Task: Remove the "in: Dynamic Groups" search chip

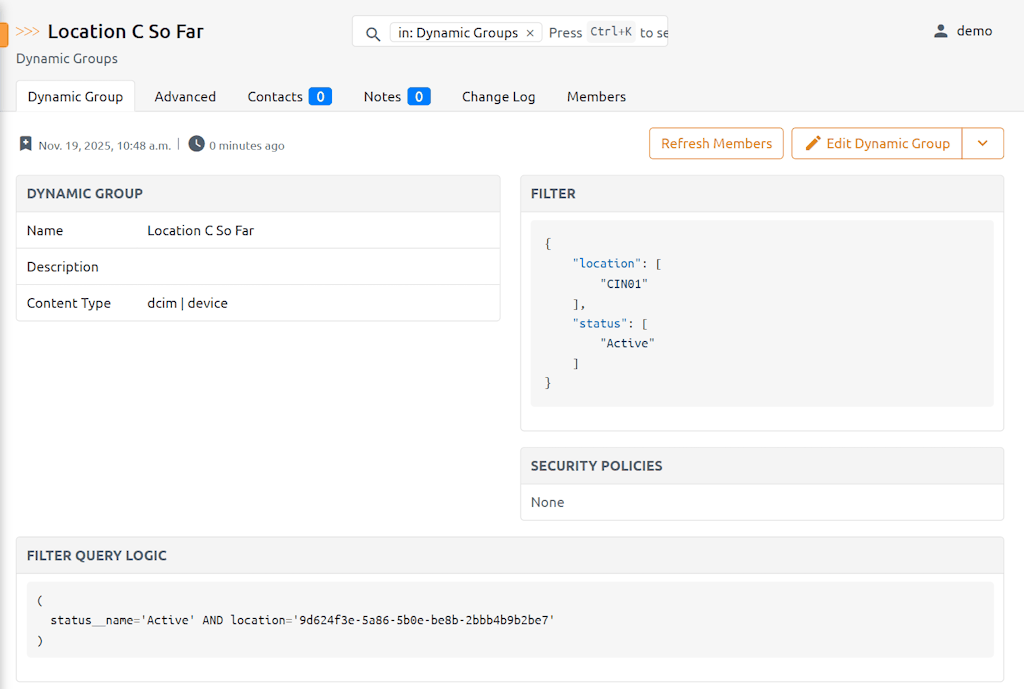Action: pyautogui.click(x=530, y=33)
